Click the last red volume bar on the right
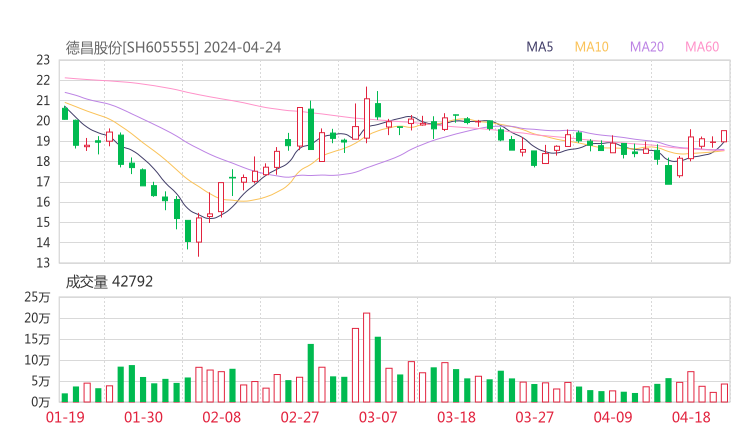Viewport: 740px width, 440px height. coord(724,393)
